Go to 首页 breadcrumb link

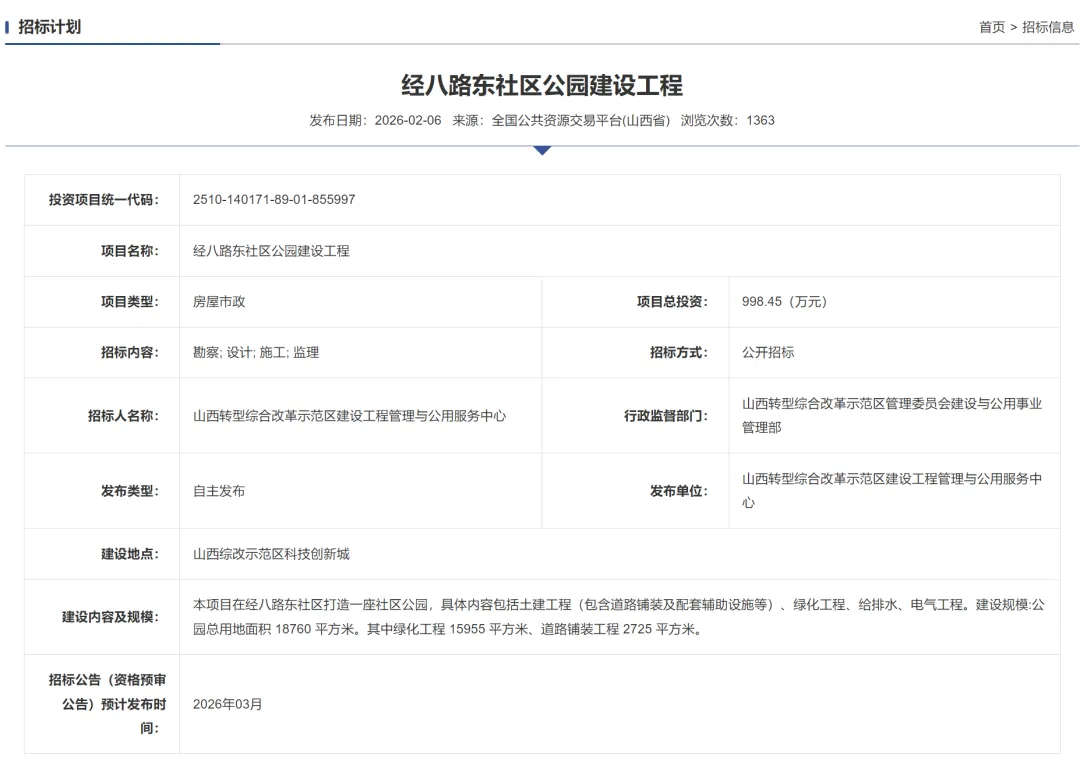992,27
